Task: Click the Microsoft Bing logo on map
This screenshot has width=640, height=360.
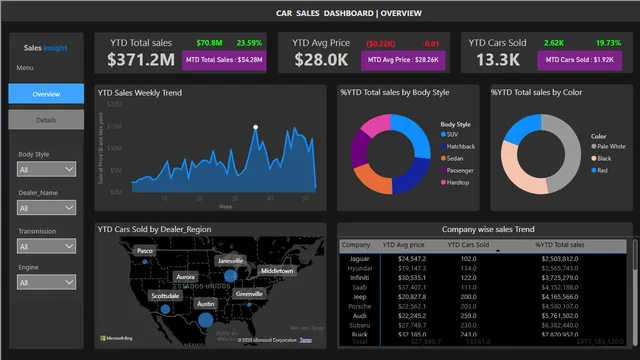Action: click(x=116, y=338)
